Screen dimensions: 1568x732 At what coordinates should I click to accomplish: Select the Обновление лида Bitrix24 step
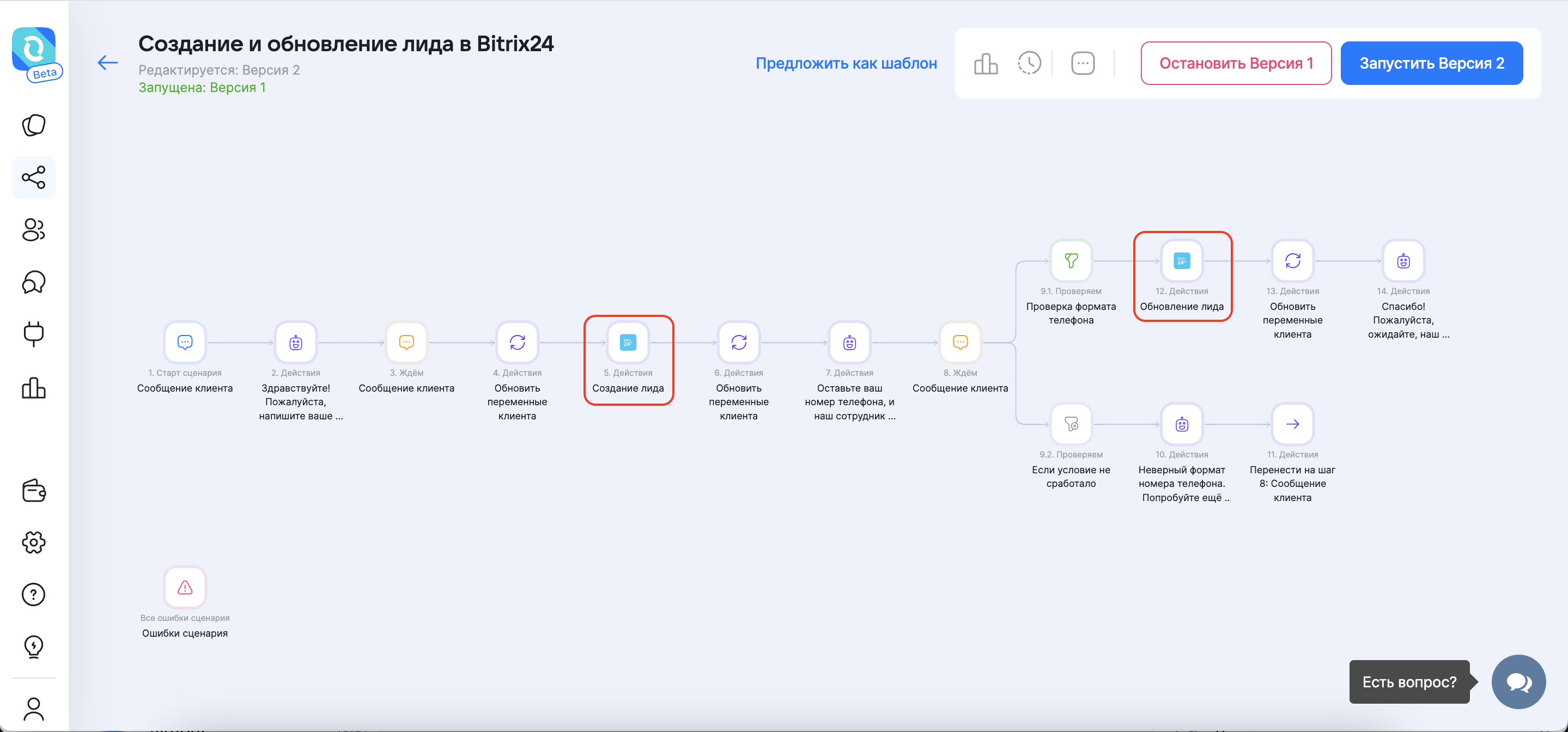pos(1182,261)
